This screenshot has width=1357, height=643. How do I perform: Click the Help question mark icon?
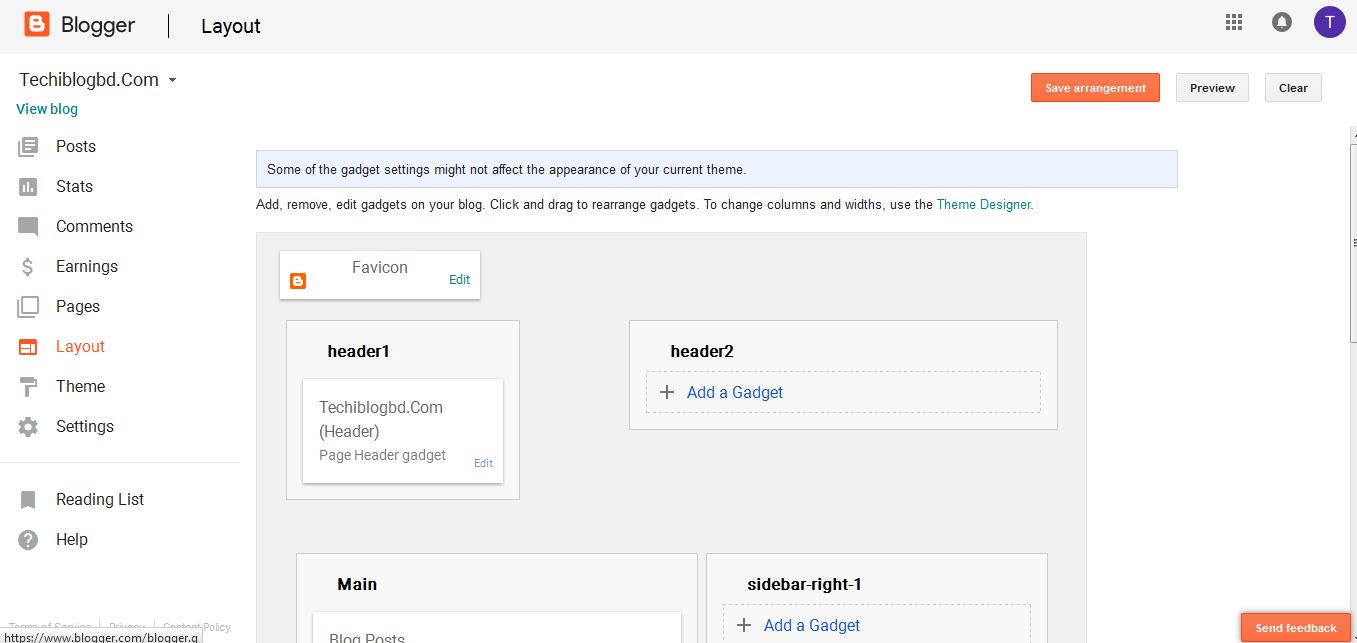28,540
